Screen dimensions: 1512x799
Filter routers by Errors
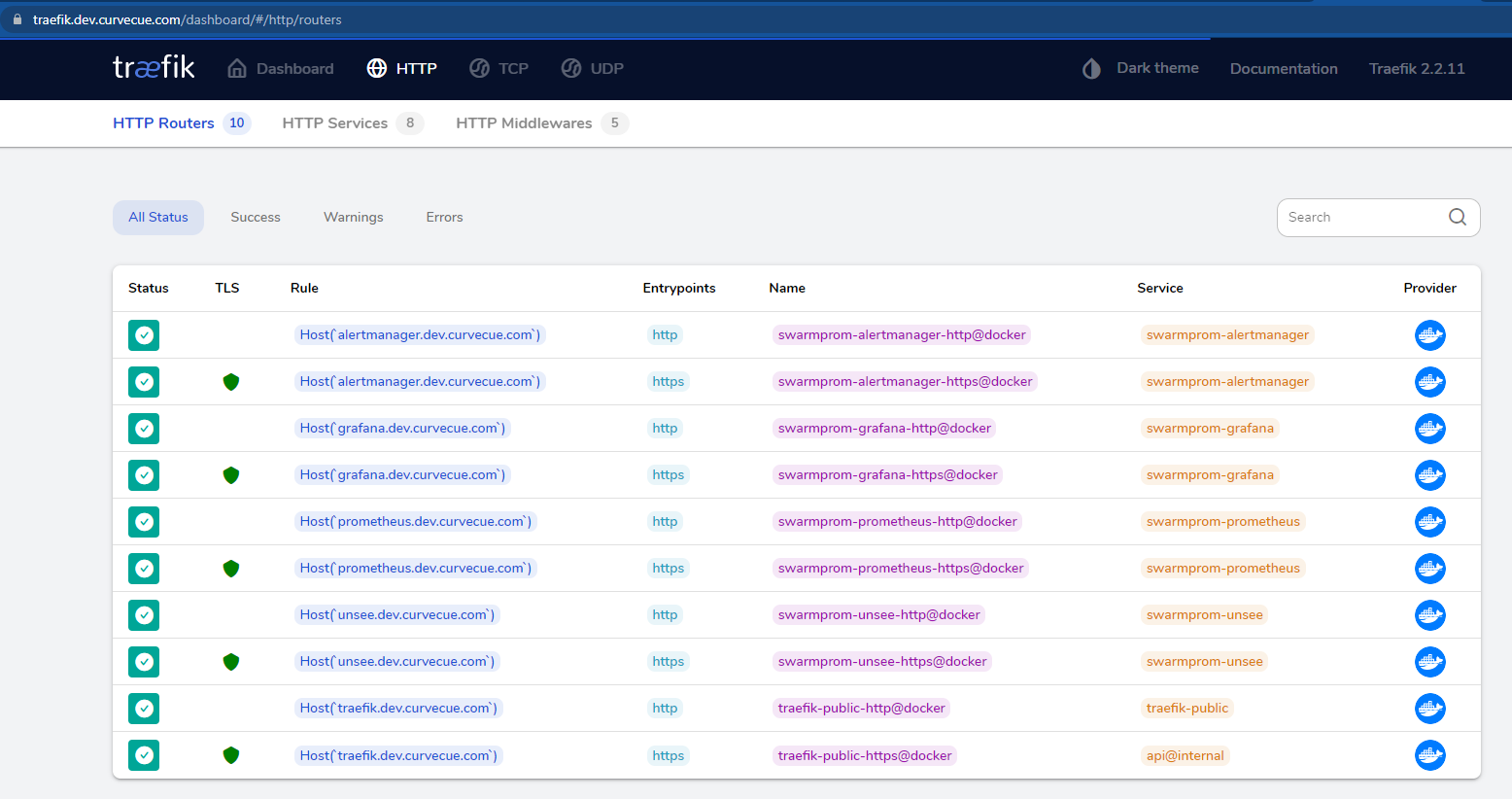[x=444, y=218]
